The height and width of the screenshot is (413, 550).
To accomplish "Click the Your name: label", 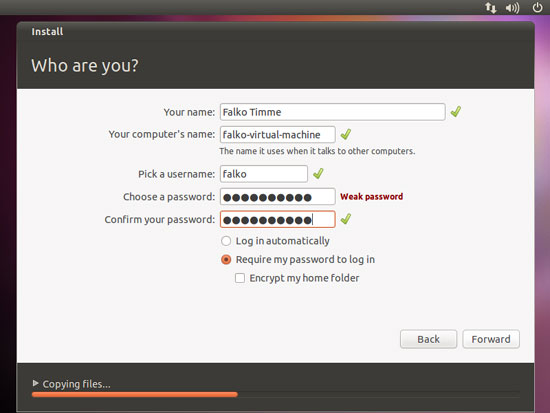I will (189, 112).
